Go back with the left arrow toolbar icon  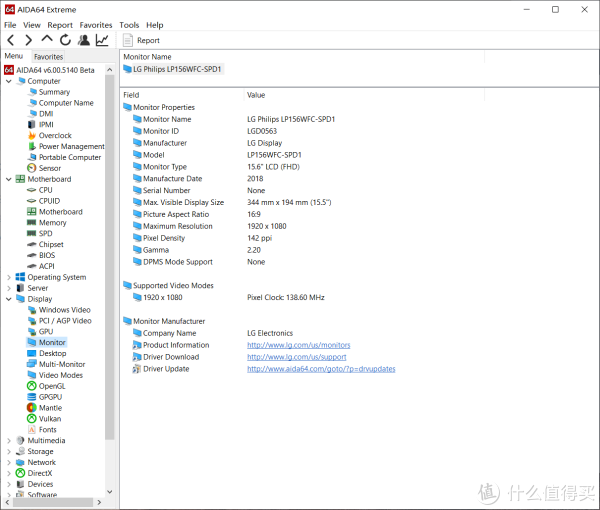[11, 40]
